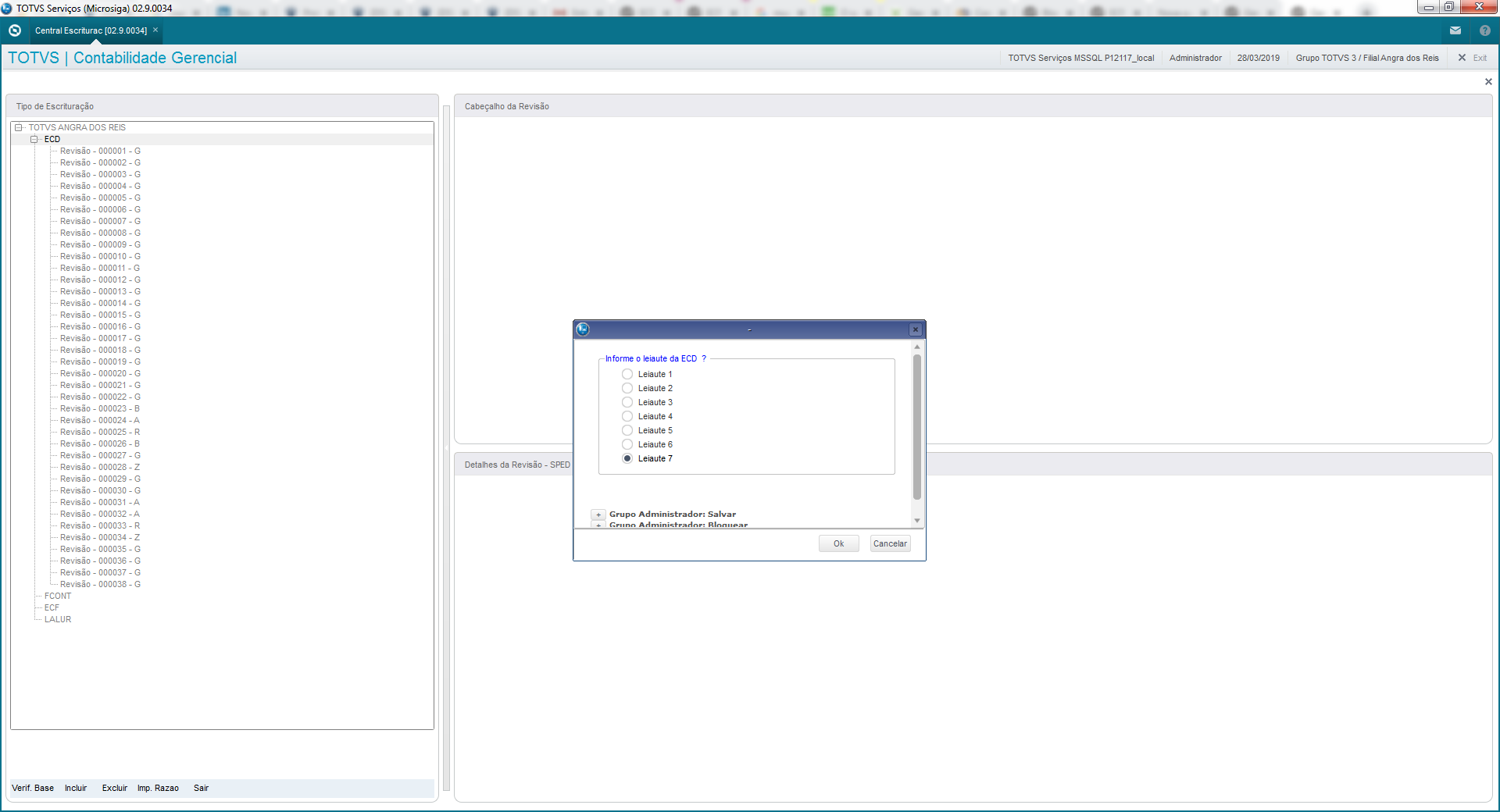Screen dimensions: 1500x812
Task: Click the TOTVS logo icon in the tab bar
Action: (x=14, y=30)
